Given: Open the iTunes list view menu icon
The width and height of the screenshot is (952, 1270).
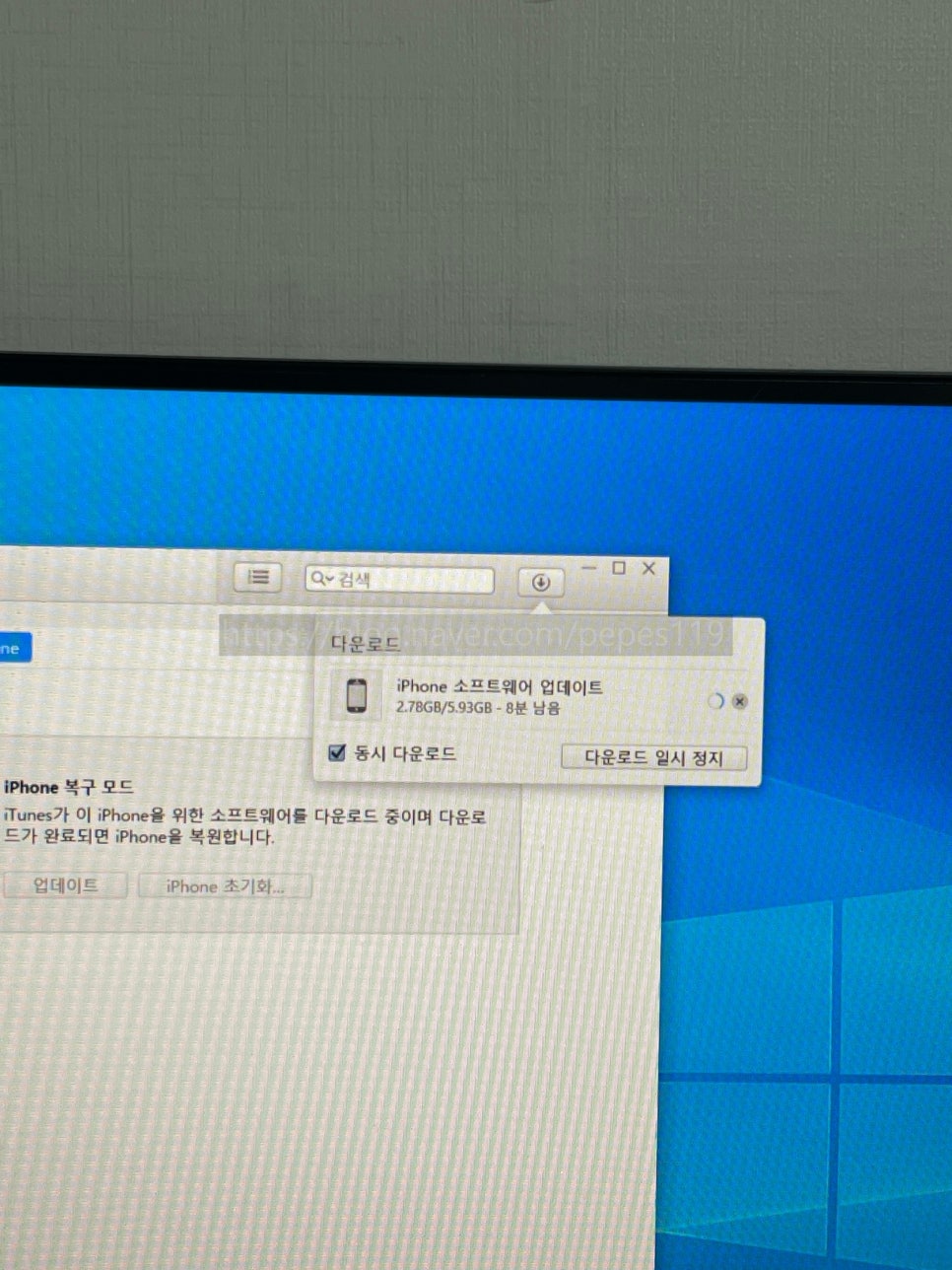Looking at the screenshot, I should click(258, 577).
